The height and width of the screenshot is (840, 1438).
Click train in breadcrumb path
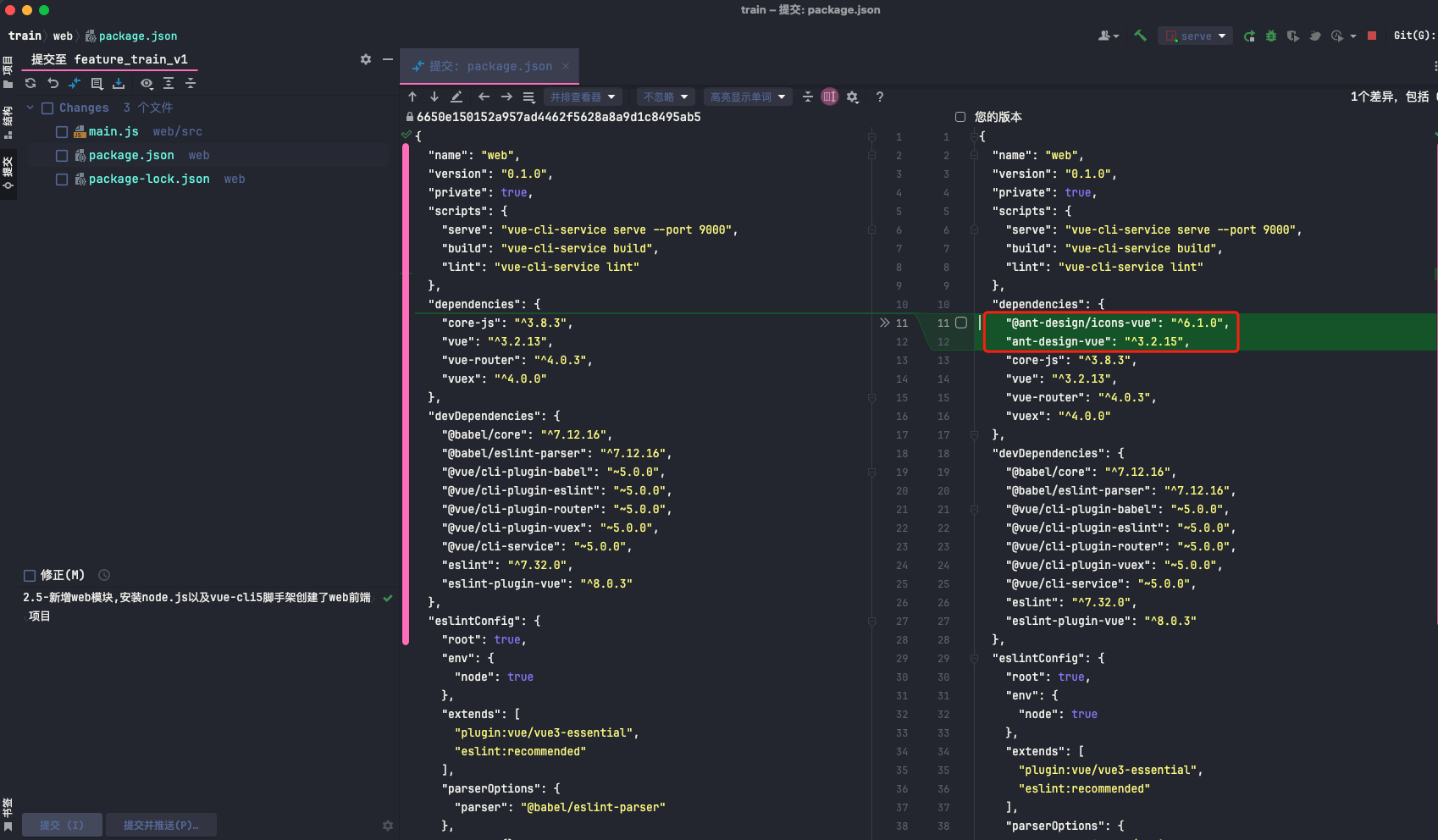[x=25, y=36]
